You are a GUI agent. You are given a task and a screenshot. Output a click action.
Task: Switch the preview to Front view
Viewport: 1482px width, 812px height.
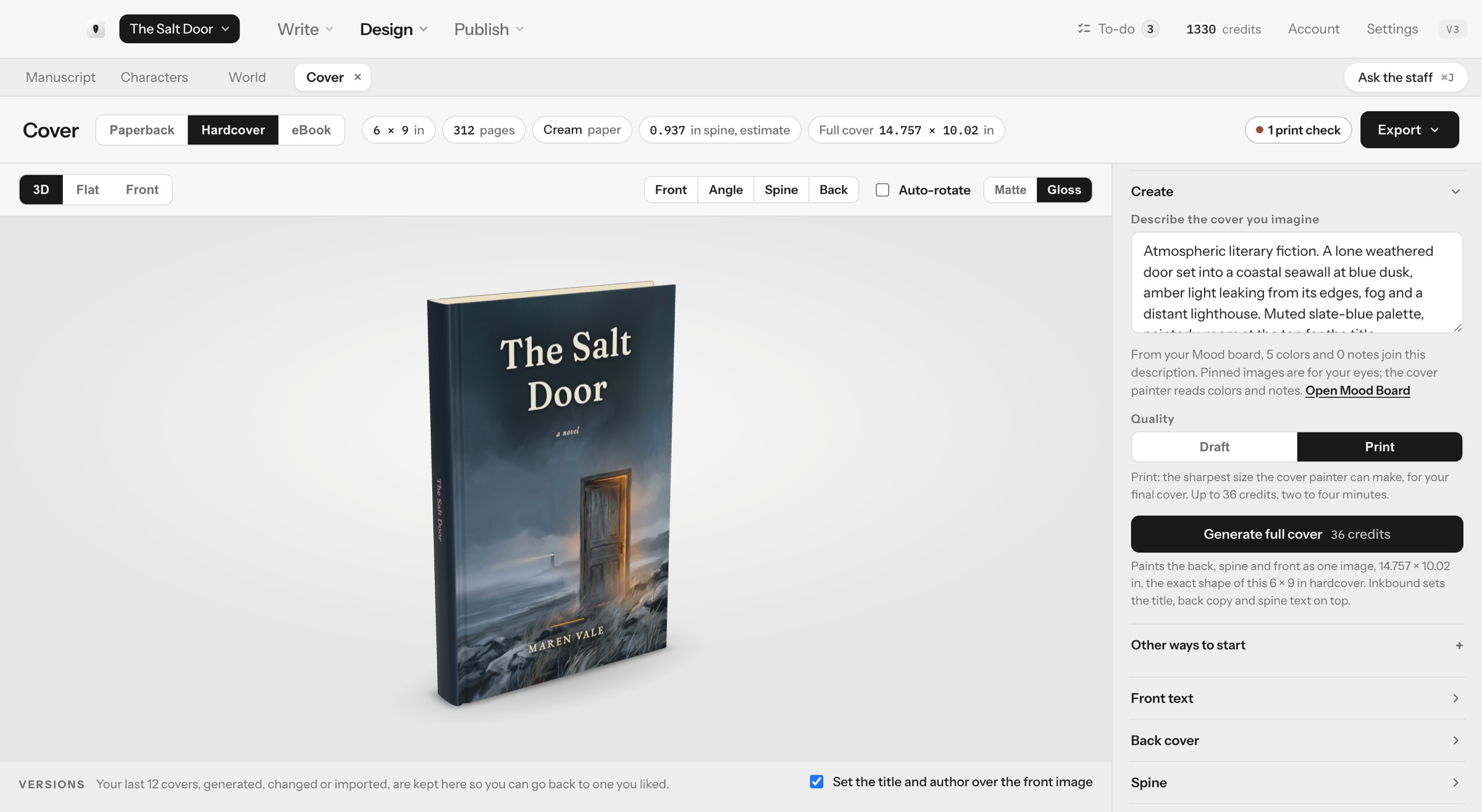(x=142, y=190)
